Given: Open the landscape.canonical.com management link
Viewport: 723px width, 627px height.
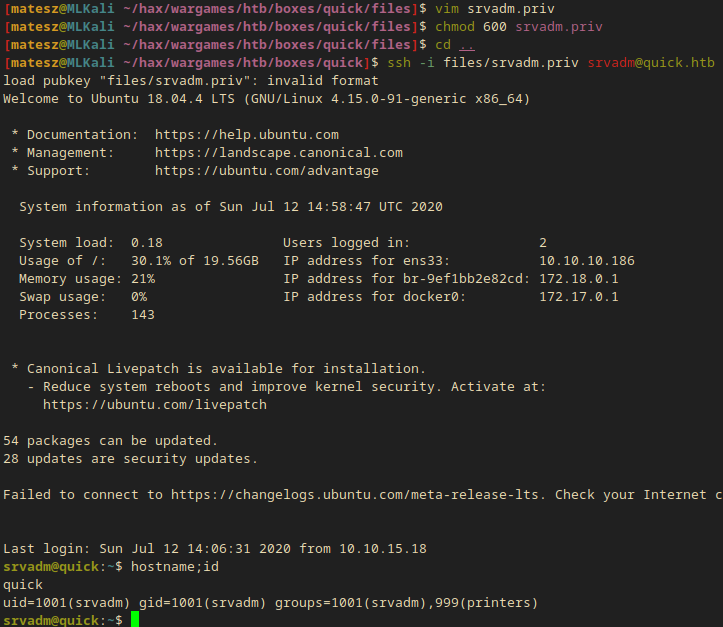Looking at the screenshot, I should [x=278, y=153].
